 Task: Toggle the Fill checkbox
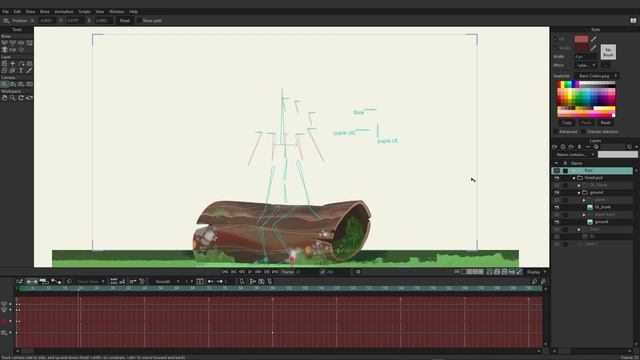coord(556,39)
